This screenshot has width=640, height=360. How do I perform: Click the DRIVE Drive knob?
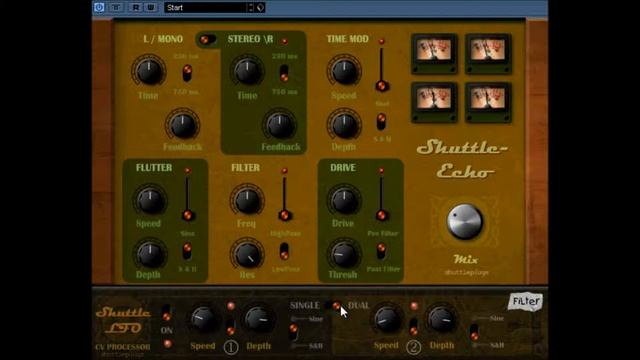click(344, 200)
